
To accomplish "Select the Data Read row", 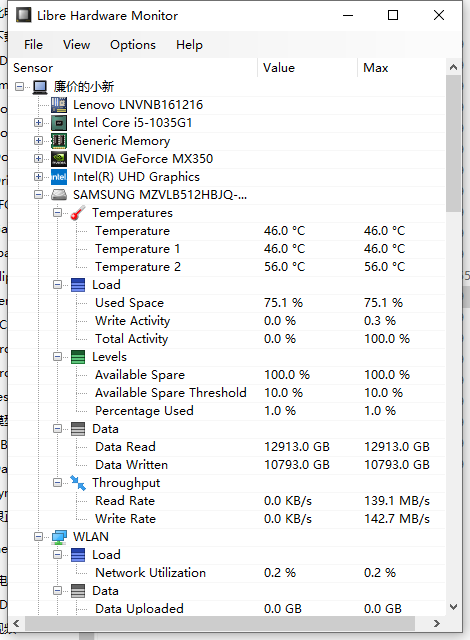I will pos(227,447).
